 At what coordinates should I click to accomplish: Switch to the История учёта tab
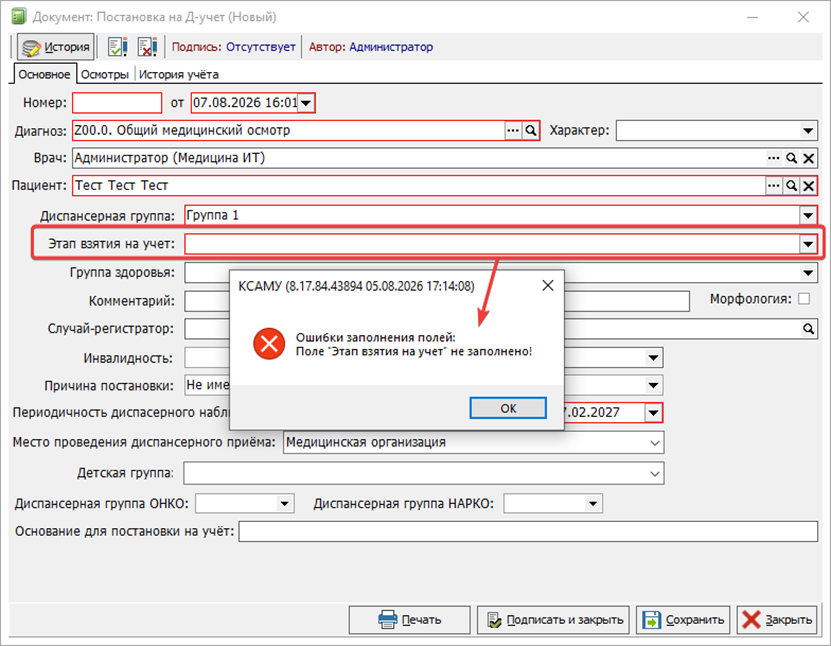pyautogui.click(x=179, y=75)
